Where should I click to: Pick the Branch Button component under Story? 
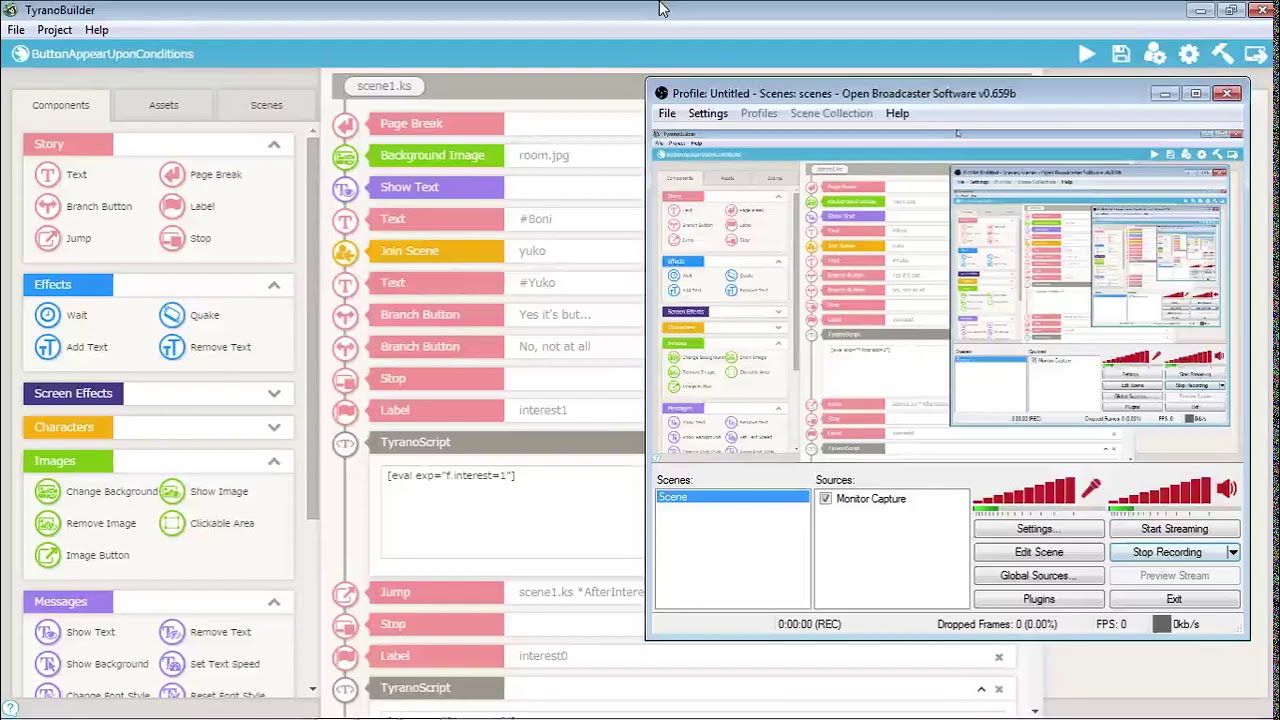[x=84, y=207]
